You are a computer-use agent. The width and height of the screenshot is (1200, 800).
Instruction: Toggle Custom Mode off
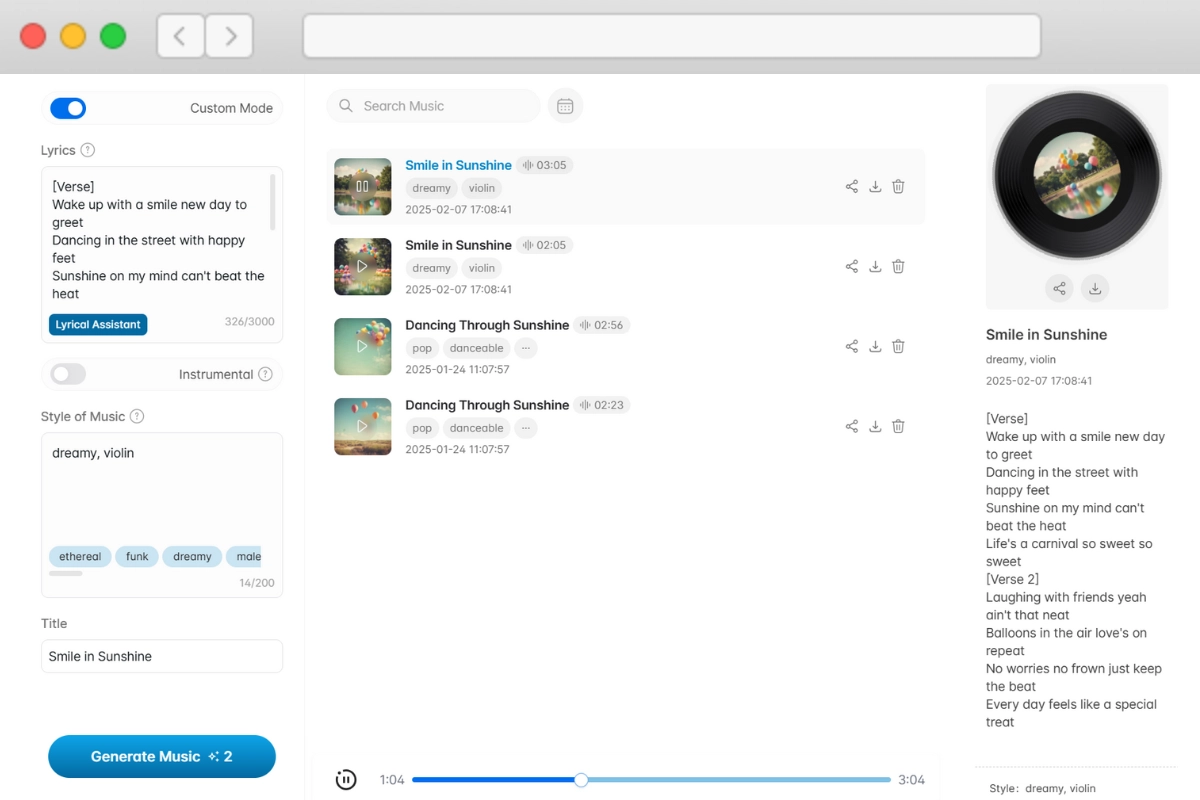[68, 108]
